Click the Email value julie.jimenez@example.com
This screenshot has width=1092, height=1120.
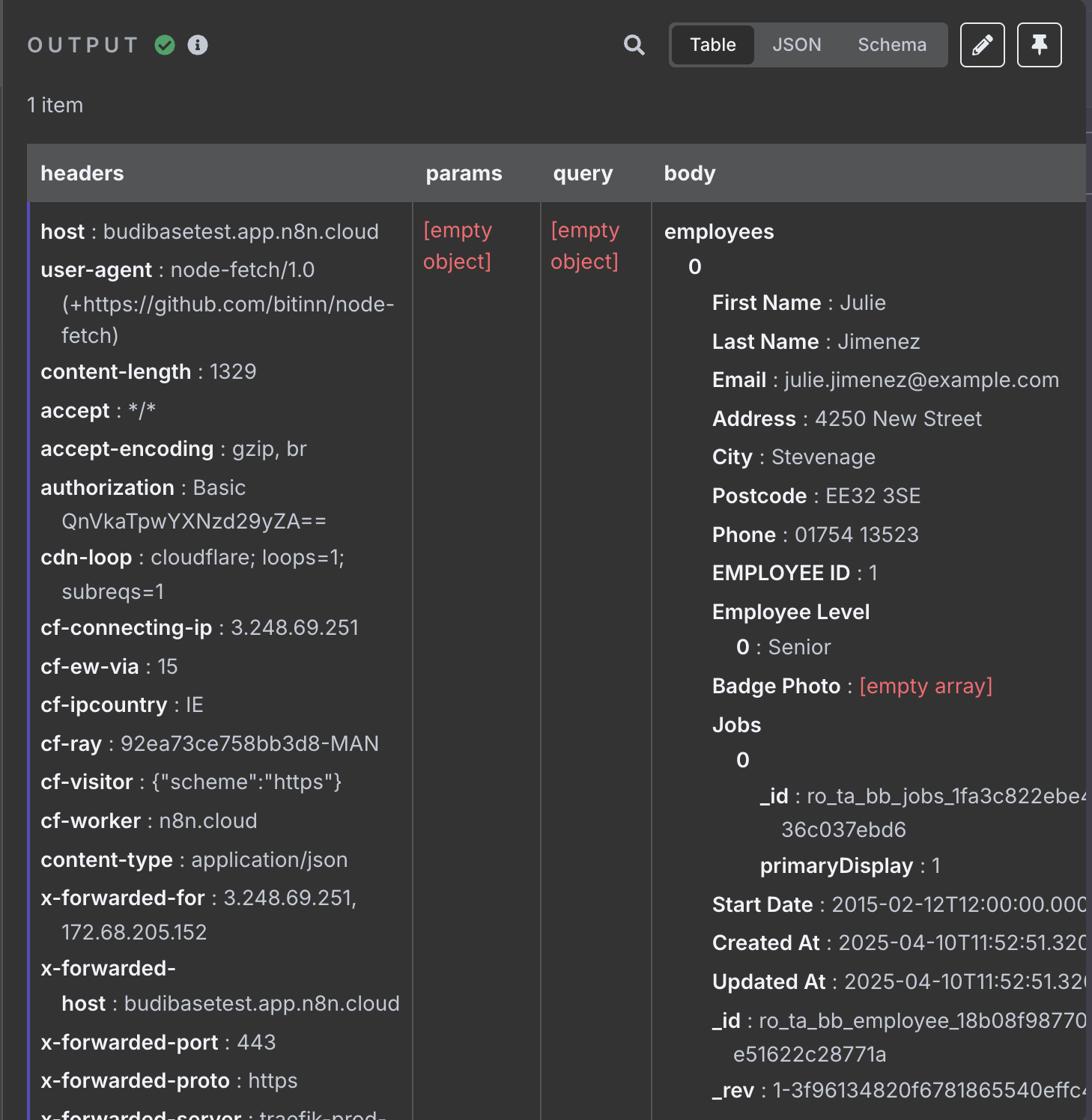(921, 380)
